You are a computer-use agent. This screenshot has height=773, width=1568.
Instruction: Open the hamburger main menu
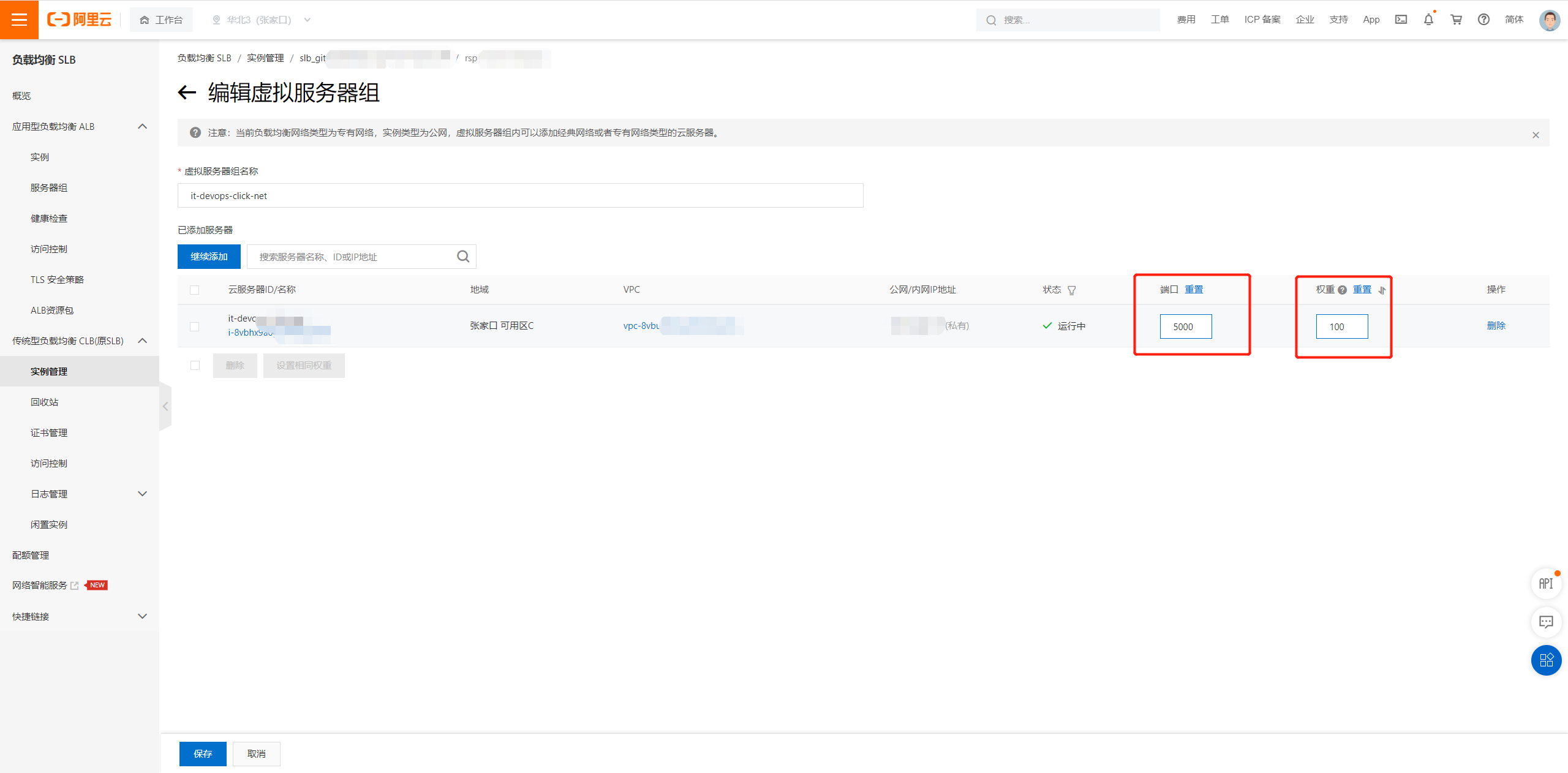point(19,20)
